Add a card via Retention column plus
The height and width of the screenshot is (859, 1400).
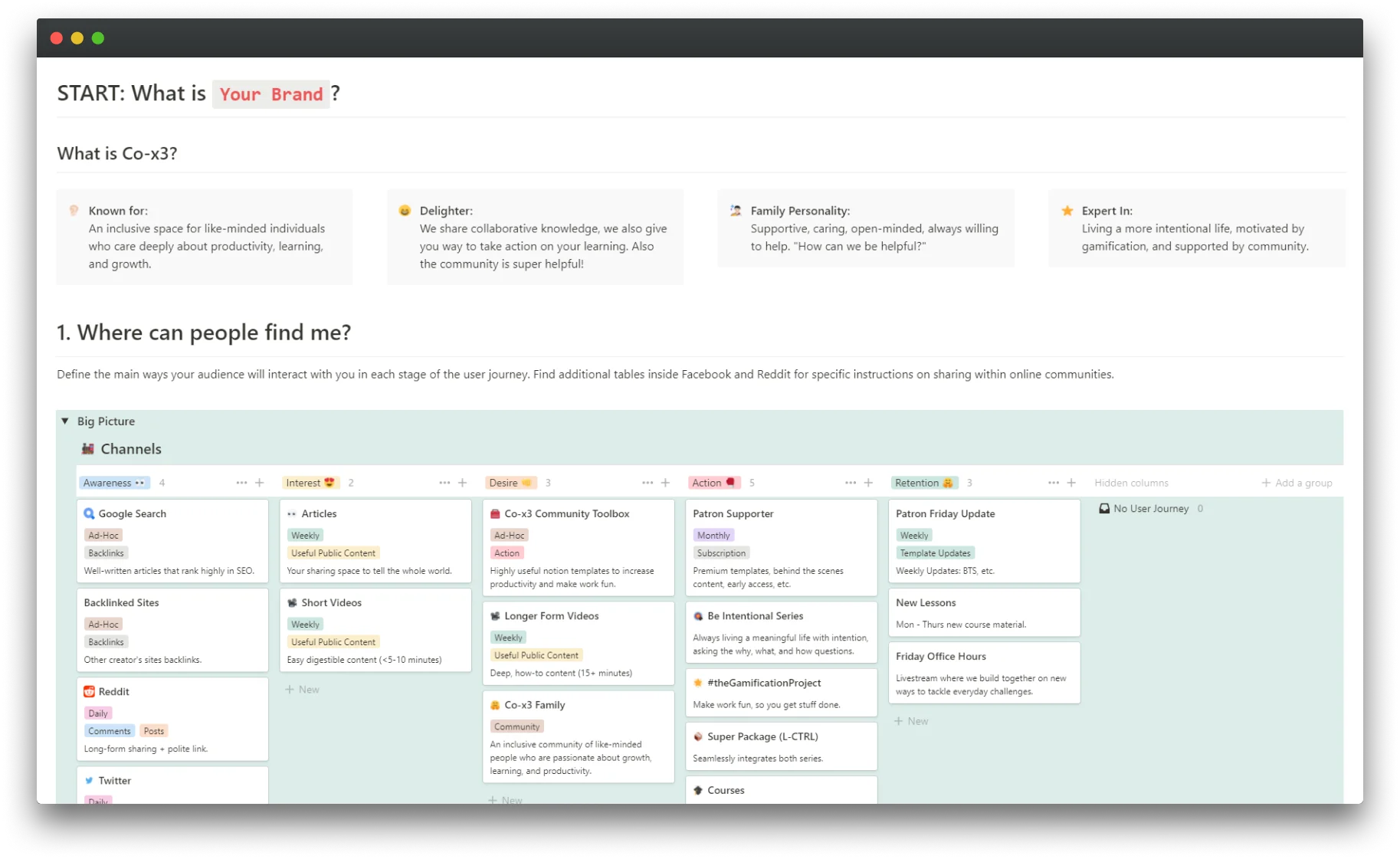(1072, 483)
